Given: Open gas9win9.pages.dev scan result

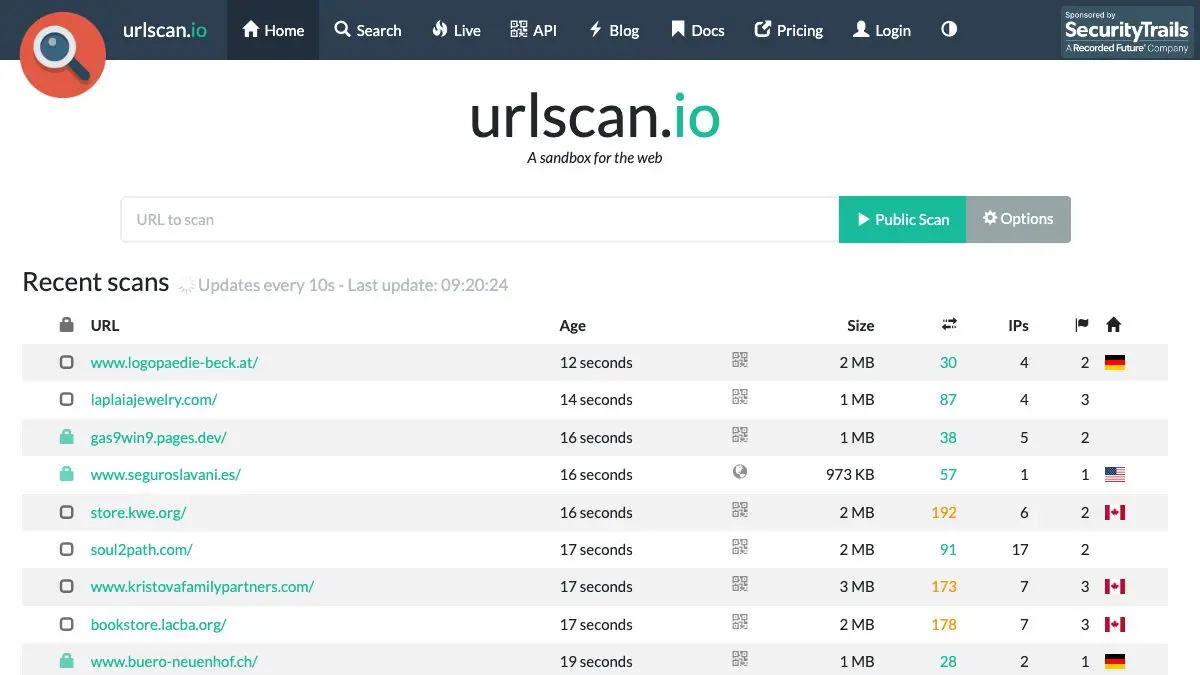Looking at the screenshot, I should [158, 437].
